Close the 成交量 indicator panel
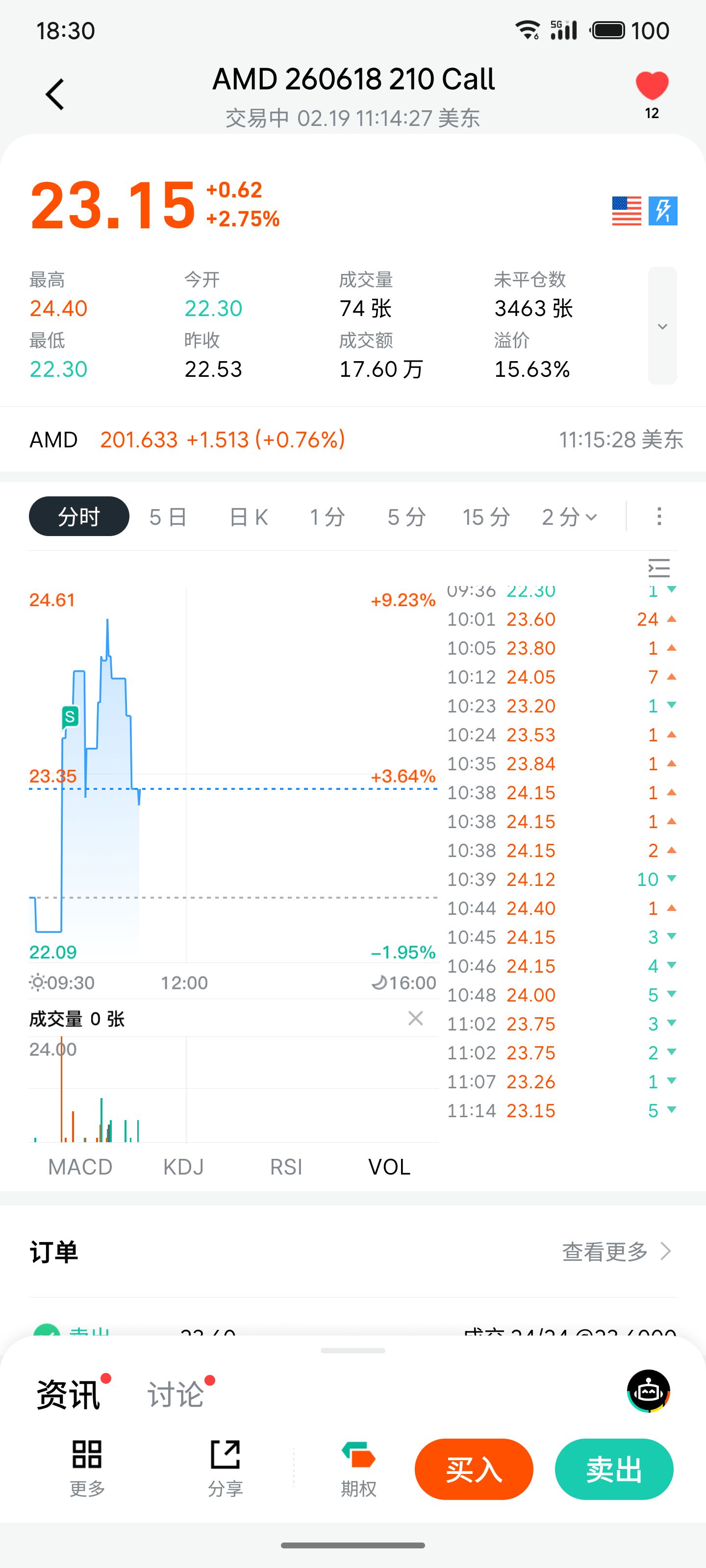This screenshot has width=706, height=1568. (x=415, y=1018)
